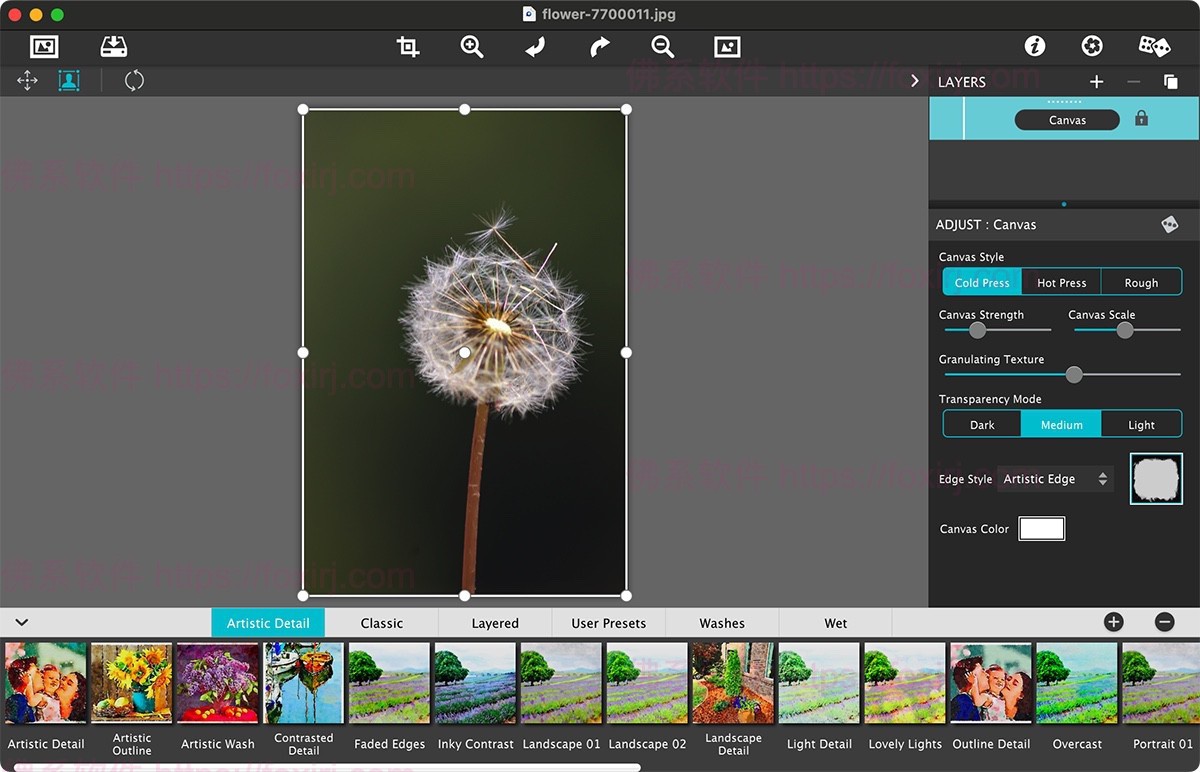Open the Canvas Color swatch
This screenshot has width=1200, height=772.
(1041, 528)
